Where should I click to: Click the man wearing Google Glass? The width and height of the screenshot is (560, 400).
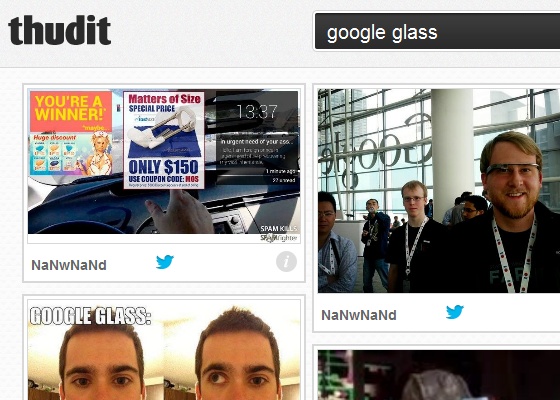coord(511,212)
